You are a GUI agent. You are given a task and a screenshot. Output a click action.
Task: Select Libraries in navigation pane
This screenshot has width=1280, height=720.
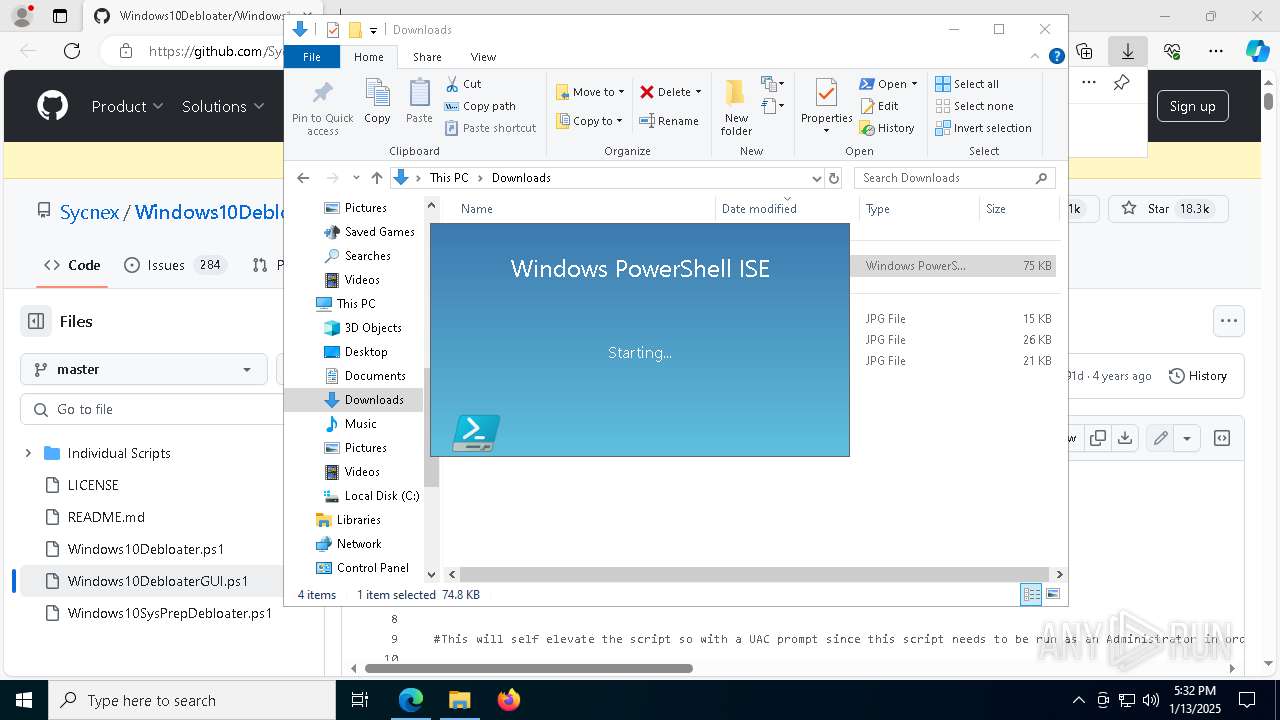(x=358, y=520)
